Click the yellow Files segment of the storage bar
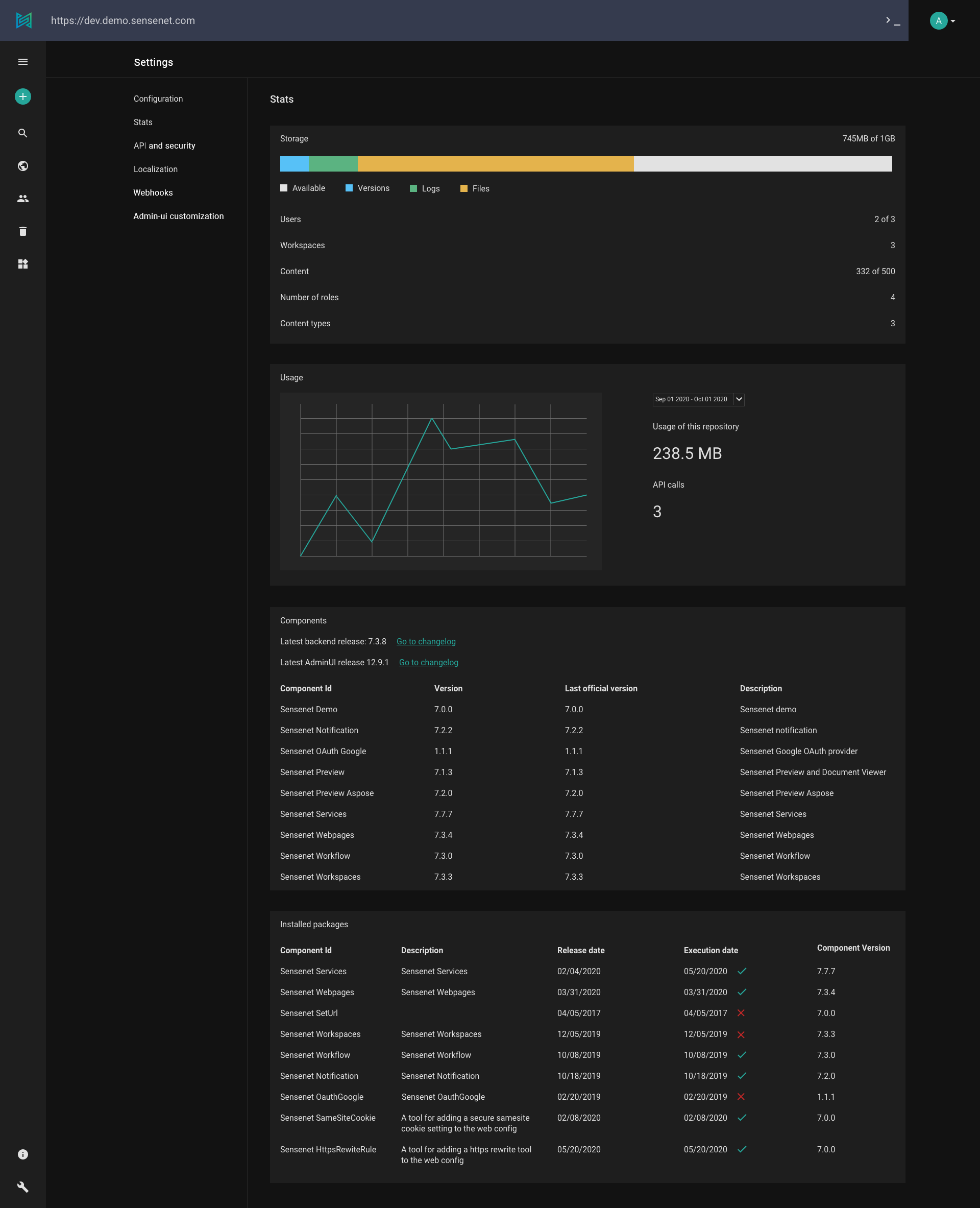 coord(497,164)
